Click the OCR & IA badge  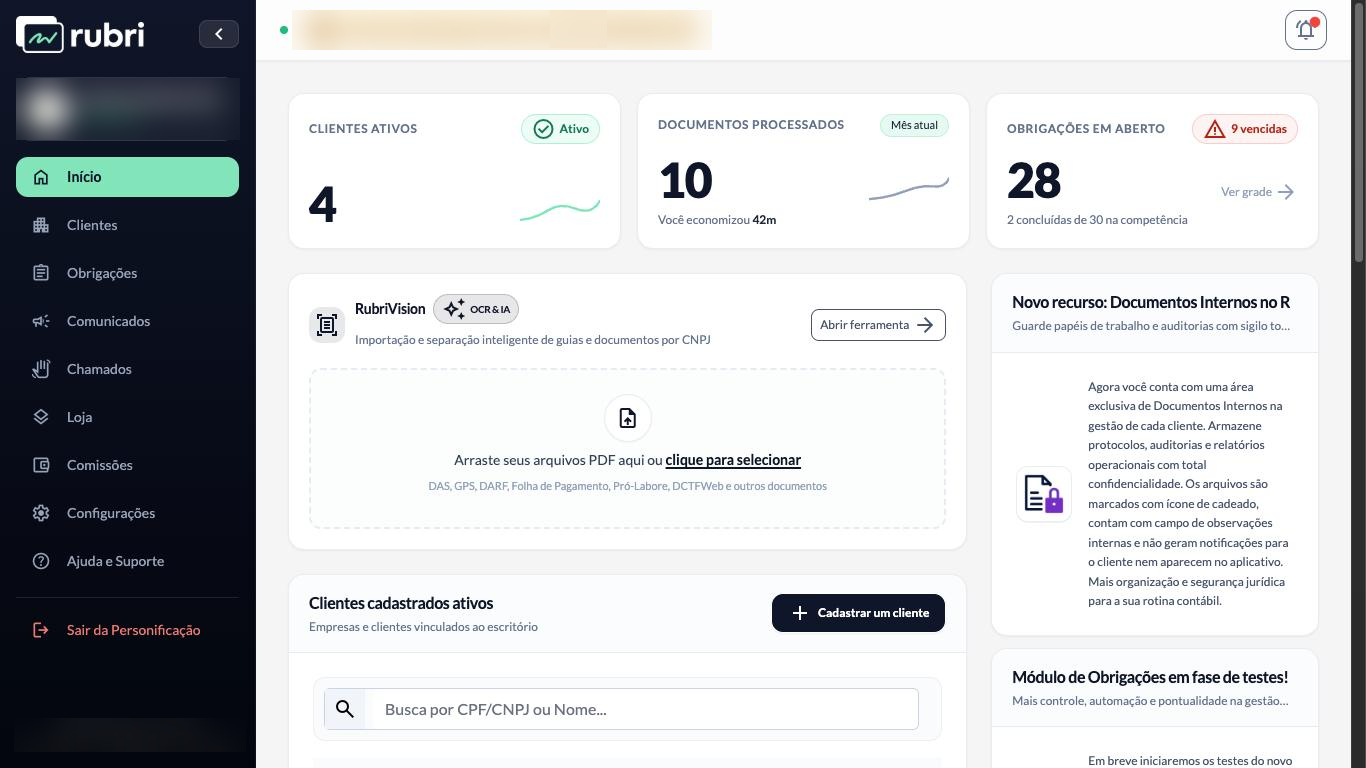476,309
